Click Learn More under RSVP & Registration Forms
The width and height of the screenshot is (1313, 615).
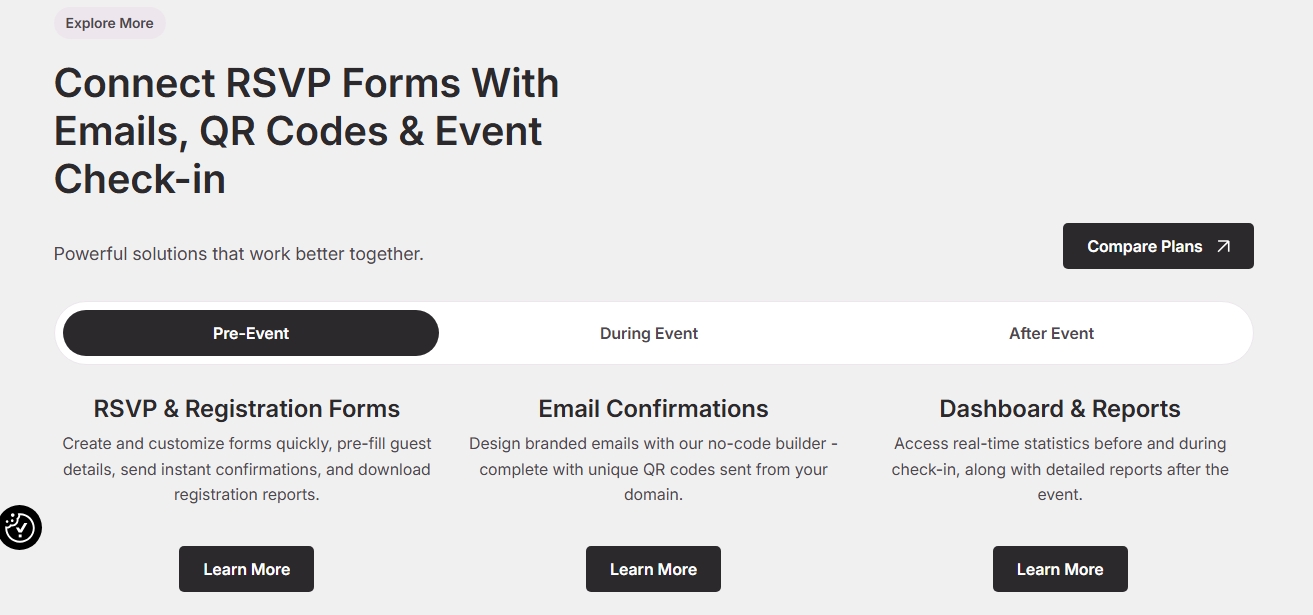[246, 569]
